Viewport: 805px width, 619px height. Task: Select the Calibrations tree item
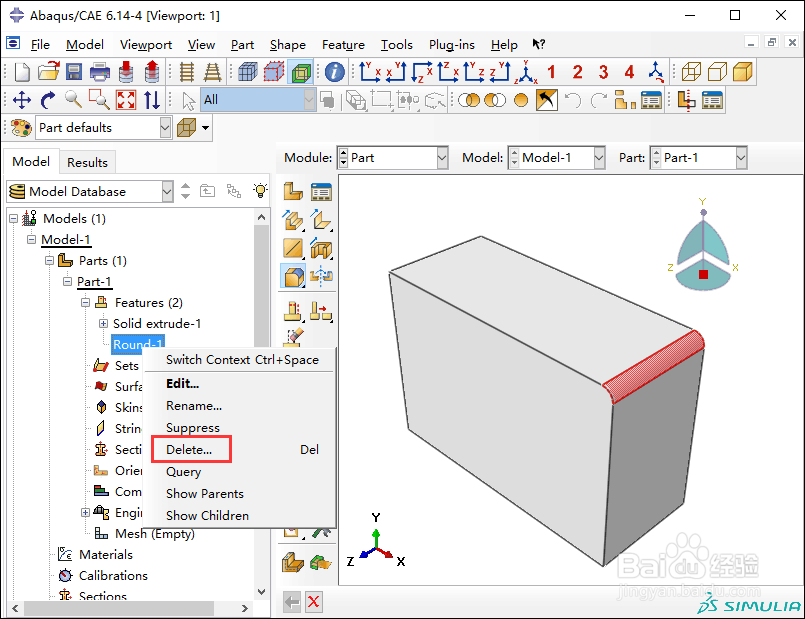(x=113, y=576)
